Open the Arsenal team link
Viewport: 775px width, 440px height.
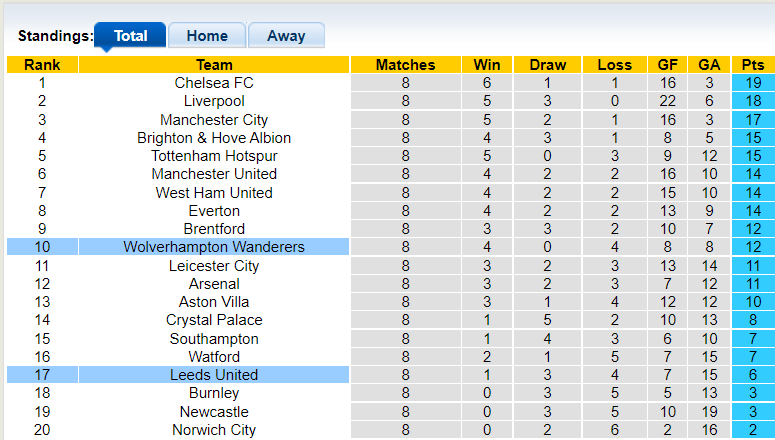[x=214, y=284]
